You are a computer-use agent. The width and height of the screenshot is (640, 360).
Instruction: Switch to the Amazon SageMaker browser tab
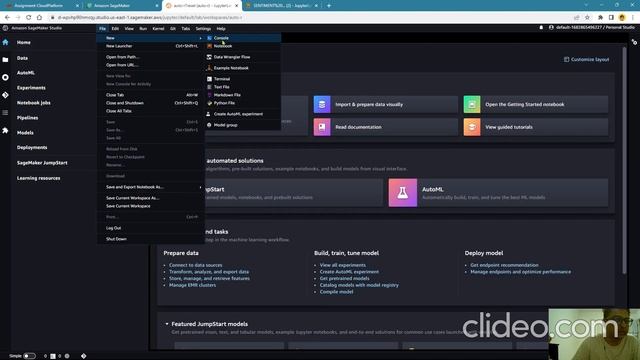[x=121, y=6]
